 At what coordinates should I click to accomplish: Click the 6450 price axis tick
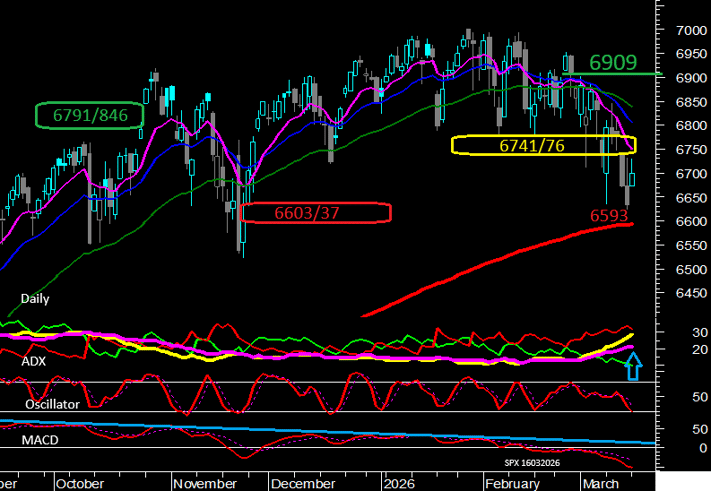click(686, 293)
